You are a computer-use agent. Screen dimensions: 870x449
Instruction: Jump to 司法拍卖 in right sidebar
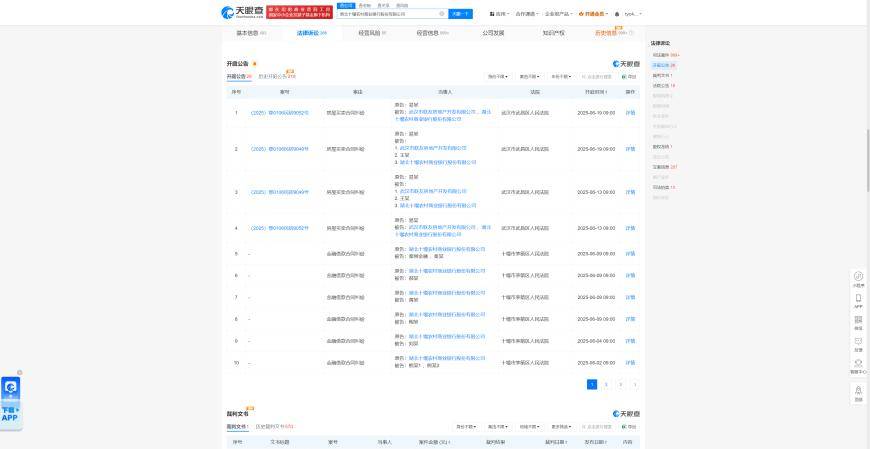[x=664, y=188]
